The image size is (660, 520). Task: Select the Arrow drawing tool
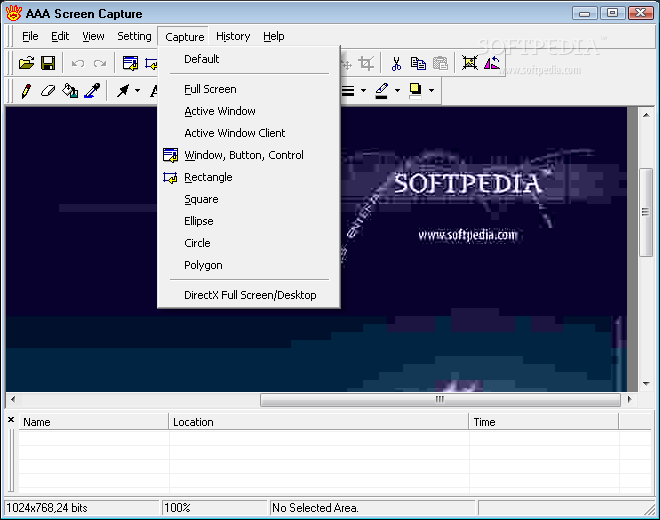coord(123,91)
